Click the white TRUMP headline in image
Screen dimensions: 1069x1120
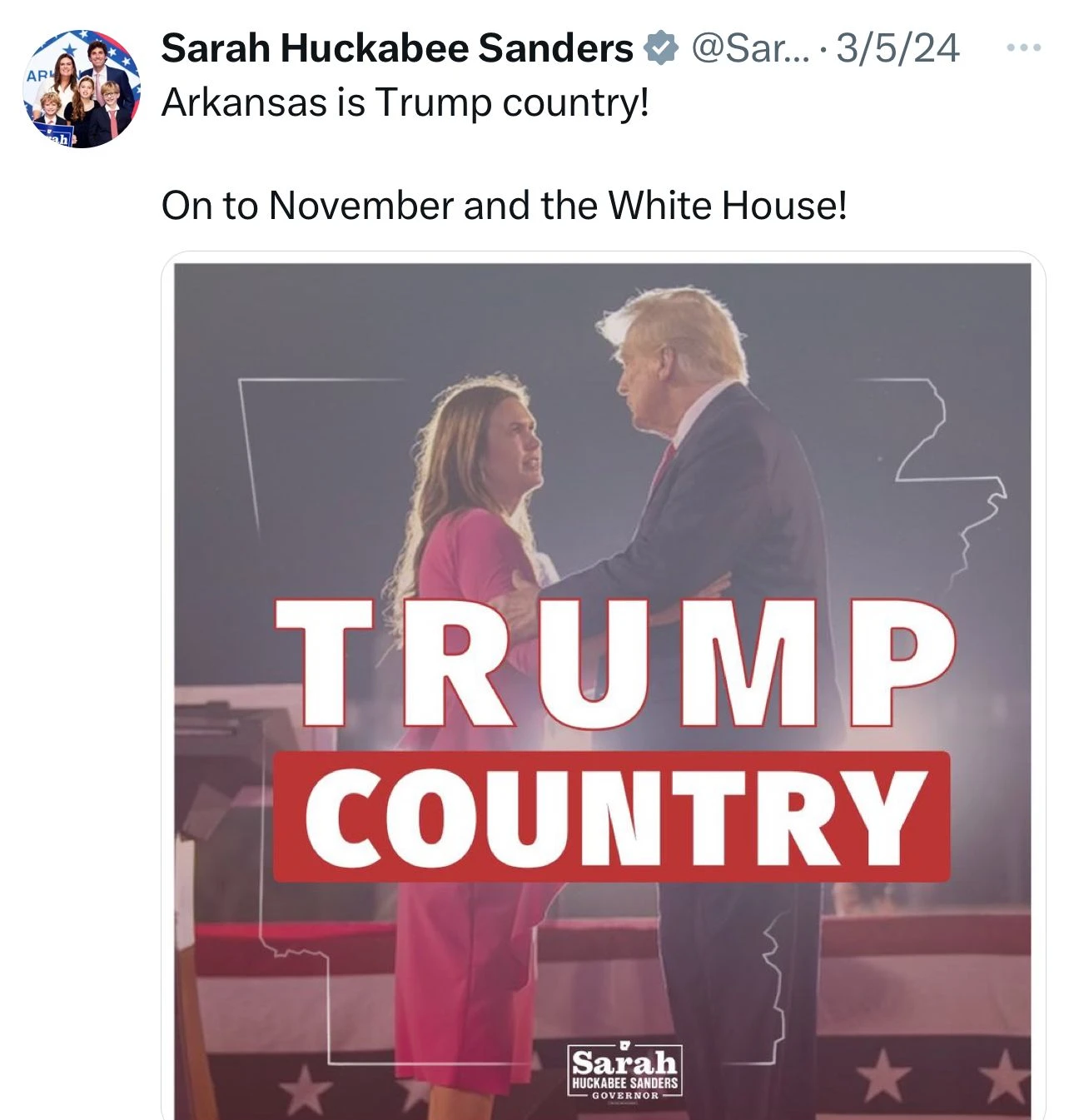click(614, 662)
